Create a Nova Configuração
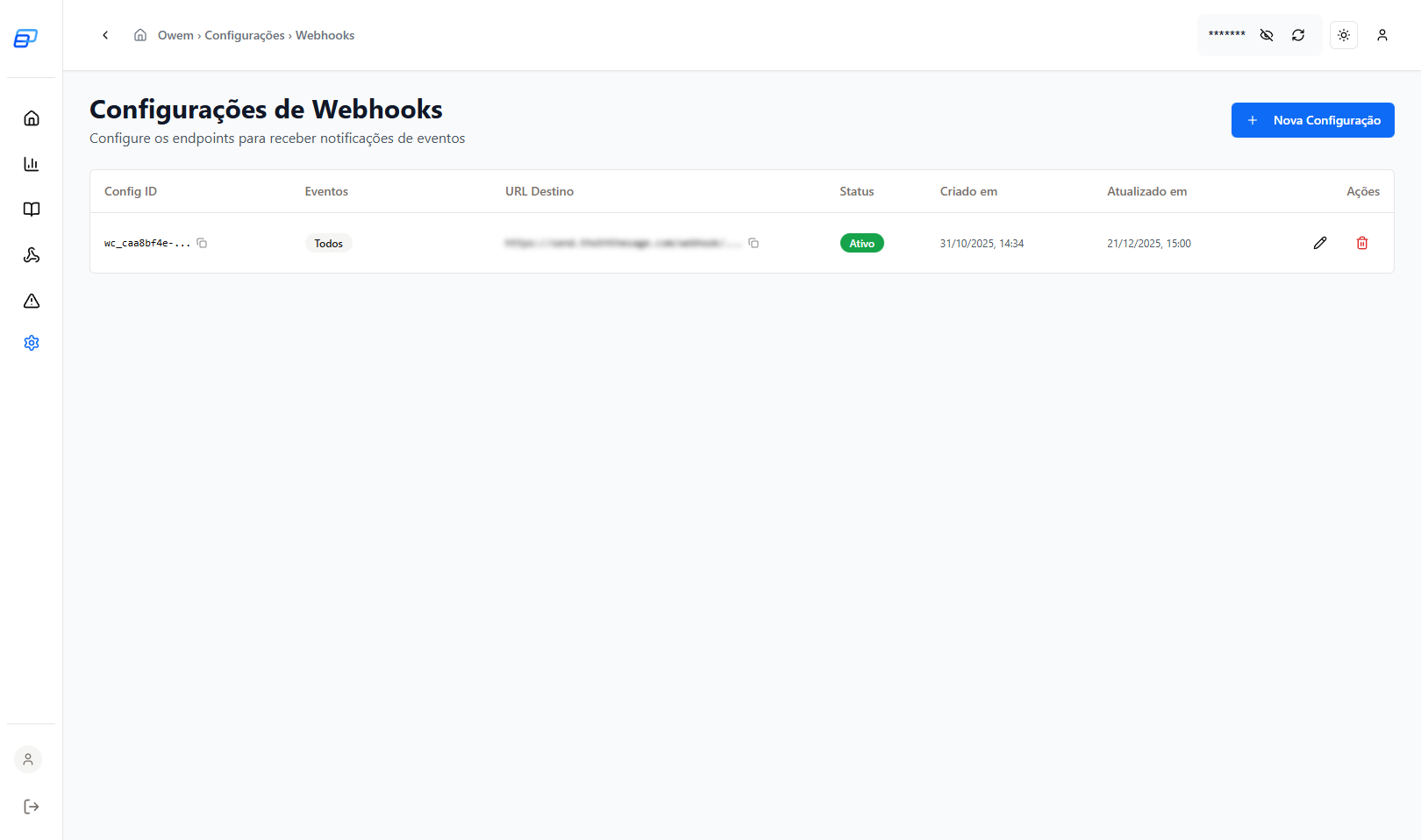Screen dimensions: 1421x840 [1312, 120]
